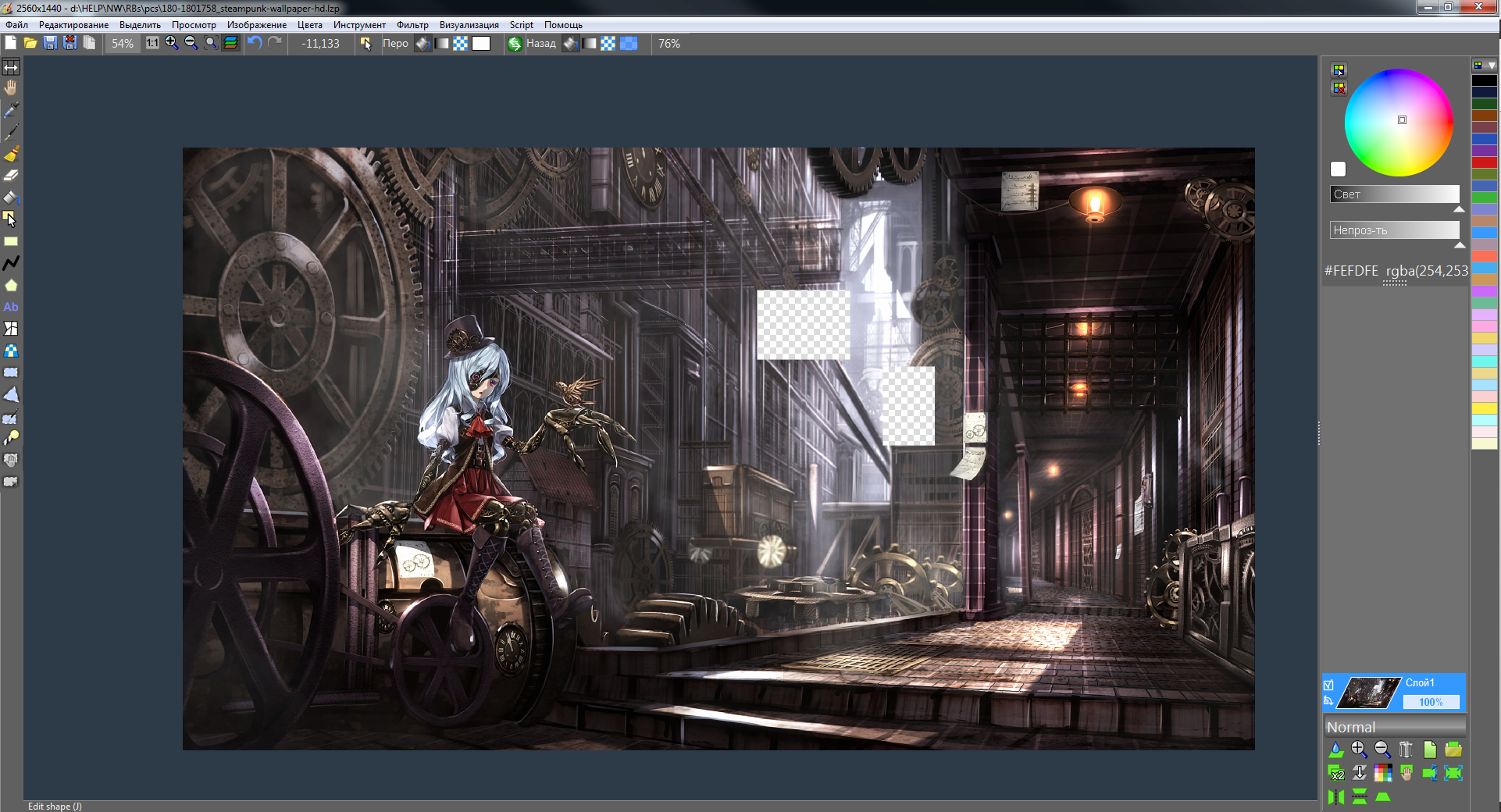This screenshot has height=812, width=1501.
Task: Toggle the layer stack window button
Action: (x=230, y=44)
